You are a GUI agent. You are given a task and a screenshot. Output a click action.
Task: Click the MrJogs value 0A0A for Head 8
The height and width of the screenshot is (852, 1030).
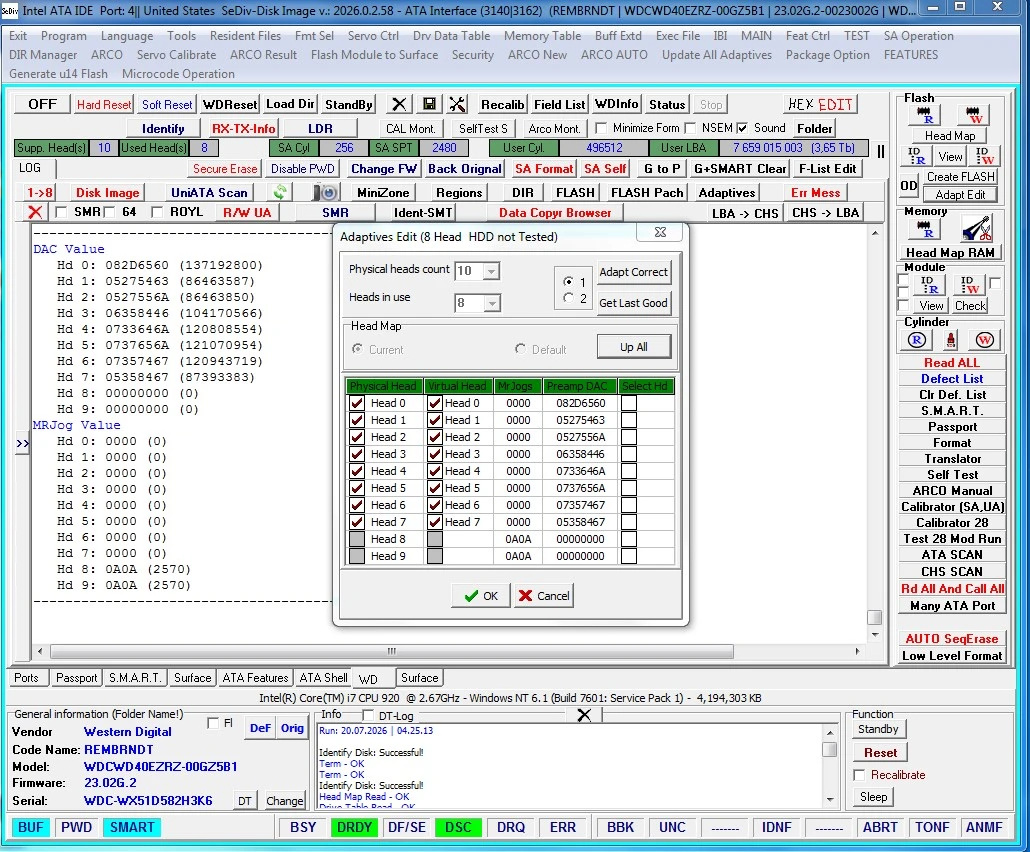tap(518, 539)
